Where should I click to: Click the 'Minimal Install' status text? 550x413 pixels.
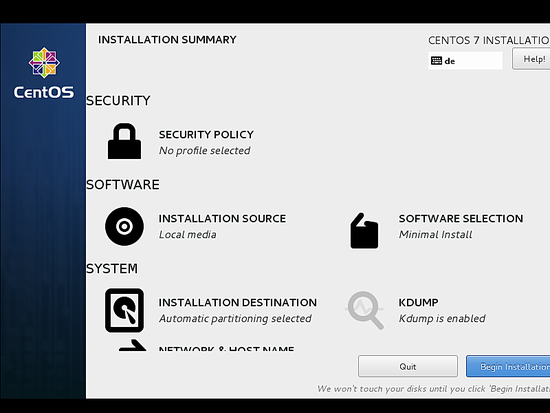[x=435, y=234]
